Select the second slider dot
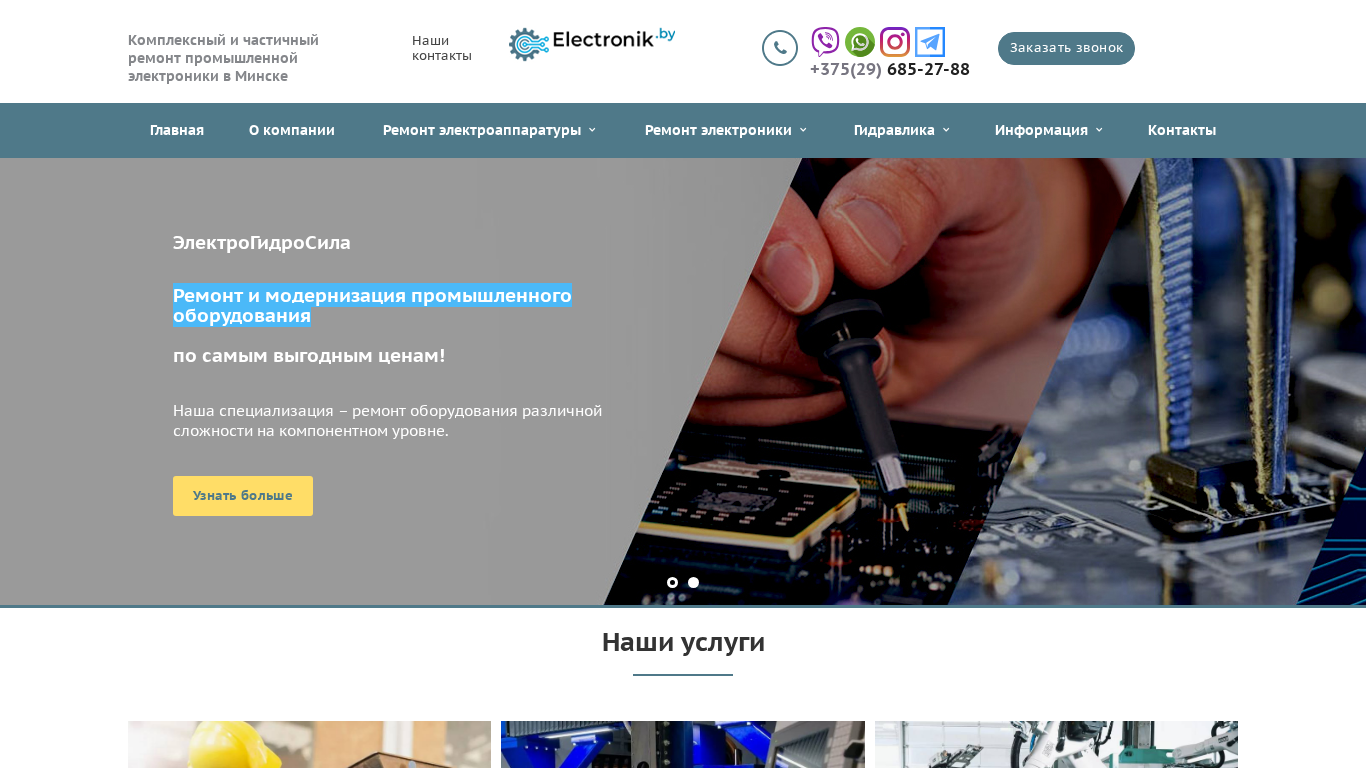This screenshot has height=768, width=1366. coord(694,583)
